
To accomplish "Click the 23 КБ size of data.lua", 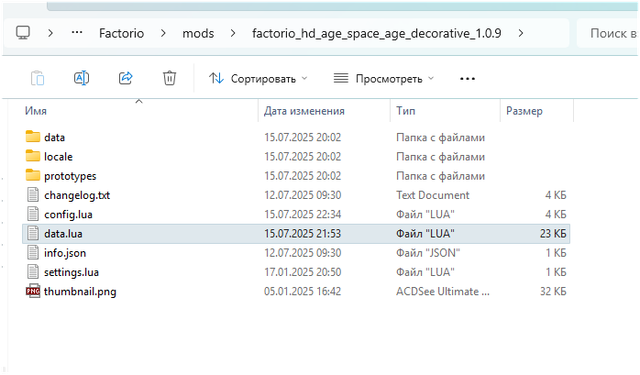I will pyautogui.click(x=553, y=233).
